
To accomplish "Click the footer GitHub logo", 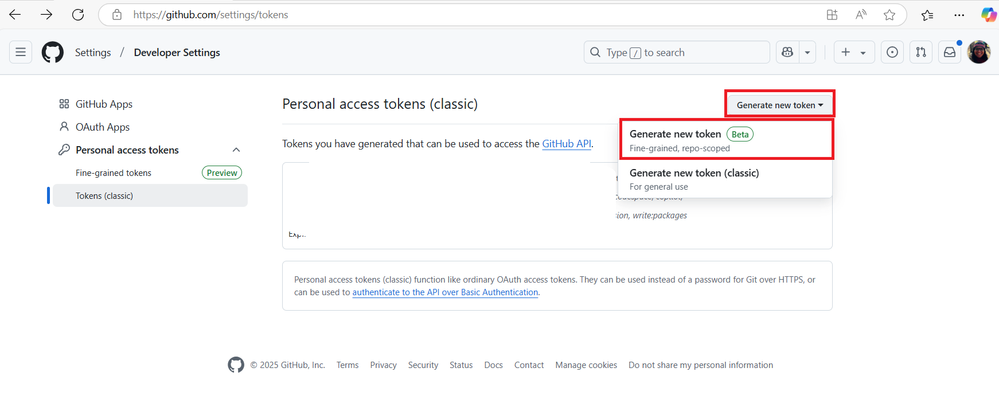I will tap(236, 365).
